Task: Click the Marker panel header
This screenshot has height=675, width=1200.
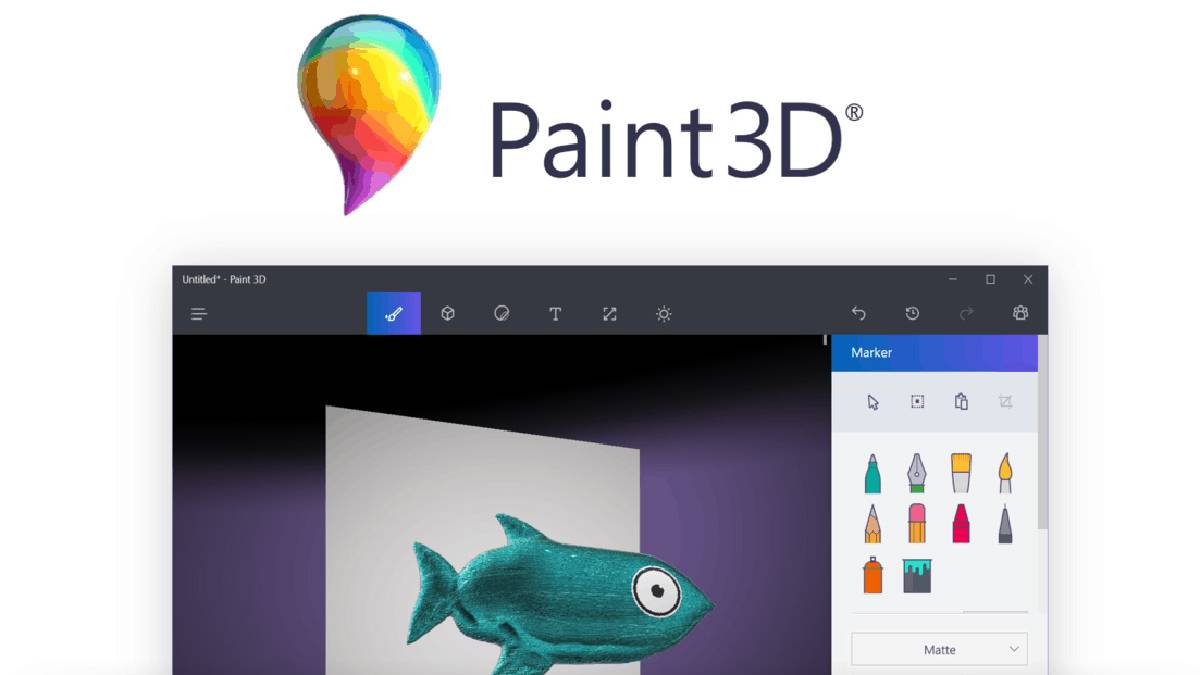Action: [x=934, y=353]
